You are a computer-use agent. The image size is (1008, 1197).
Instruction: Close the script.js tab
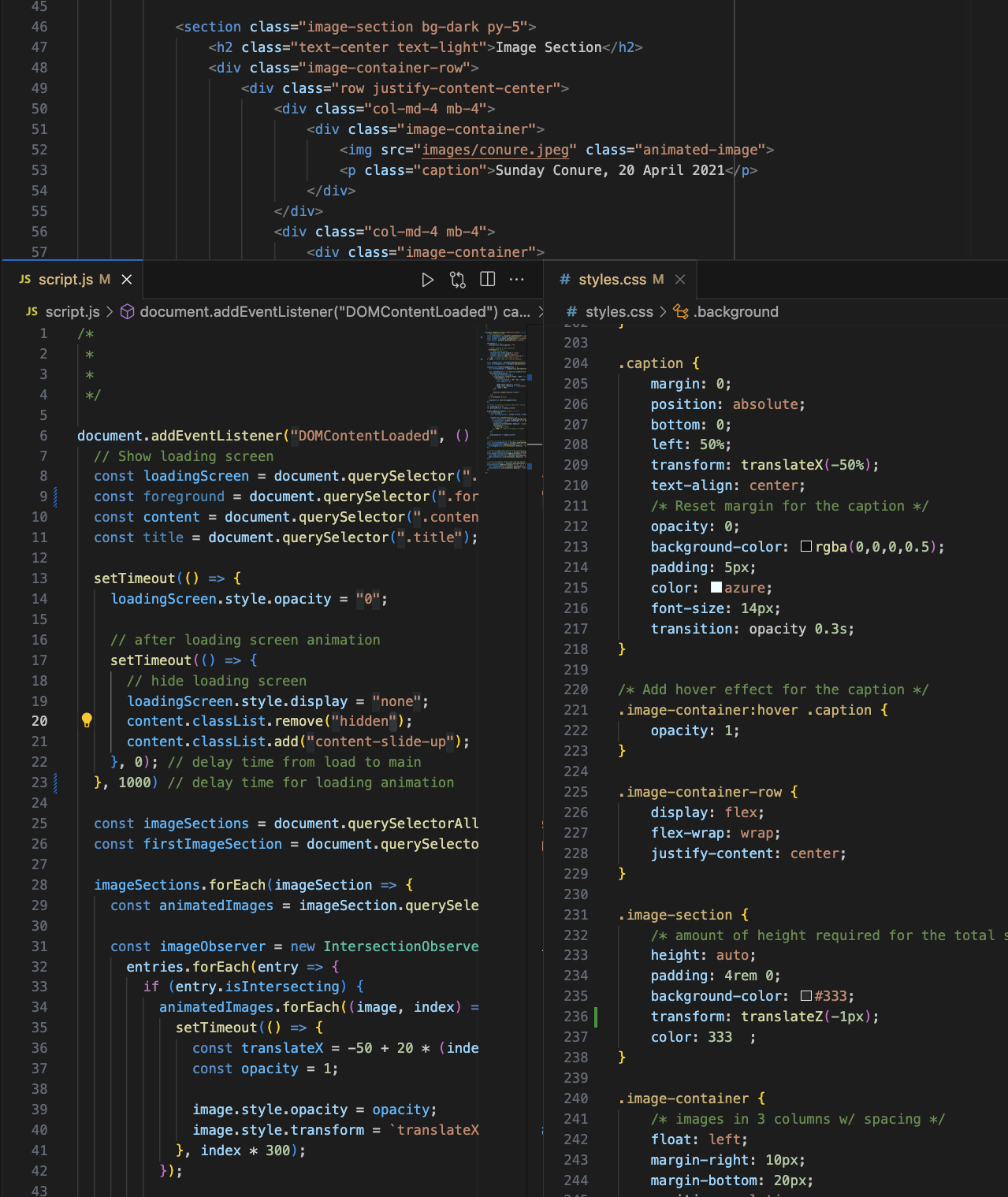(x=127, y=280)
